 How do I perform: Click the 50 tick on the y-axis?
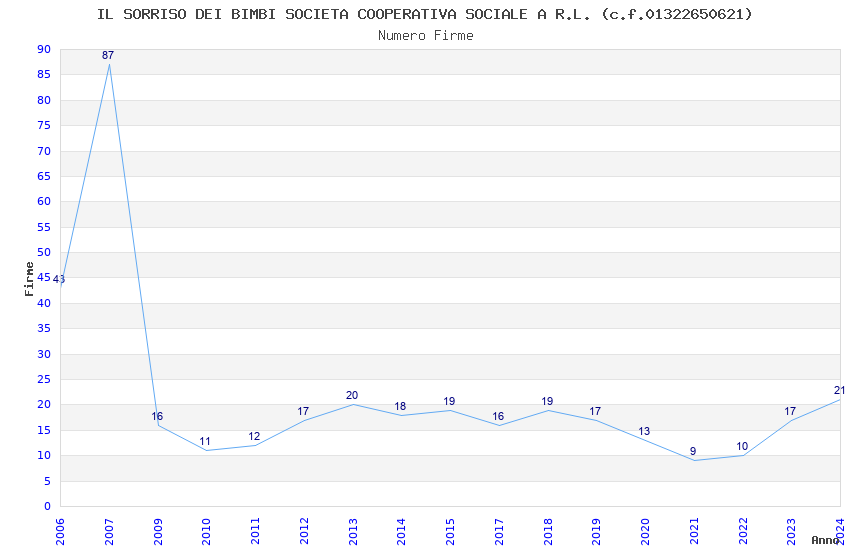(x=43, y=252)
